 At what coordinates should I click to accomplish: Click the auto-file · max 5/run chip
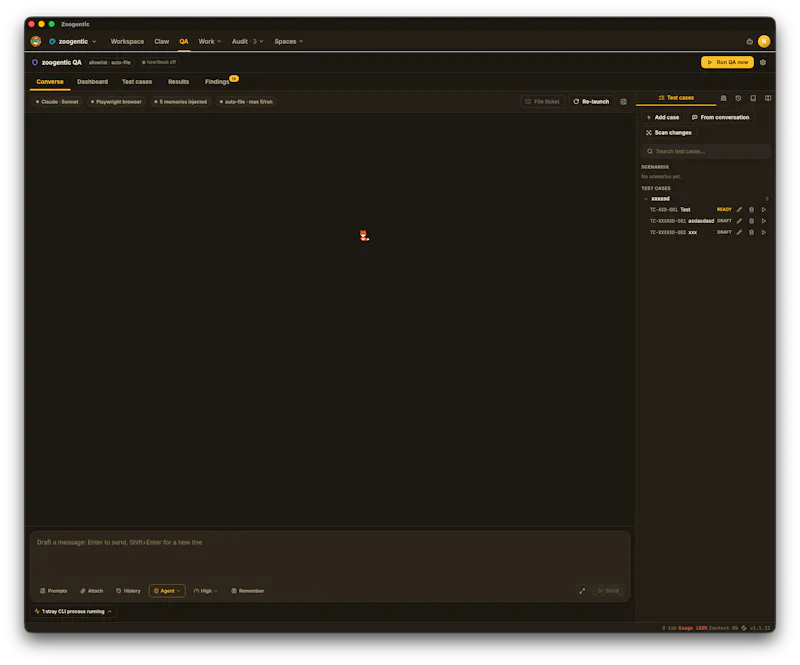point(246,102)
